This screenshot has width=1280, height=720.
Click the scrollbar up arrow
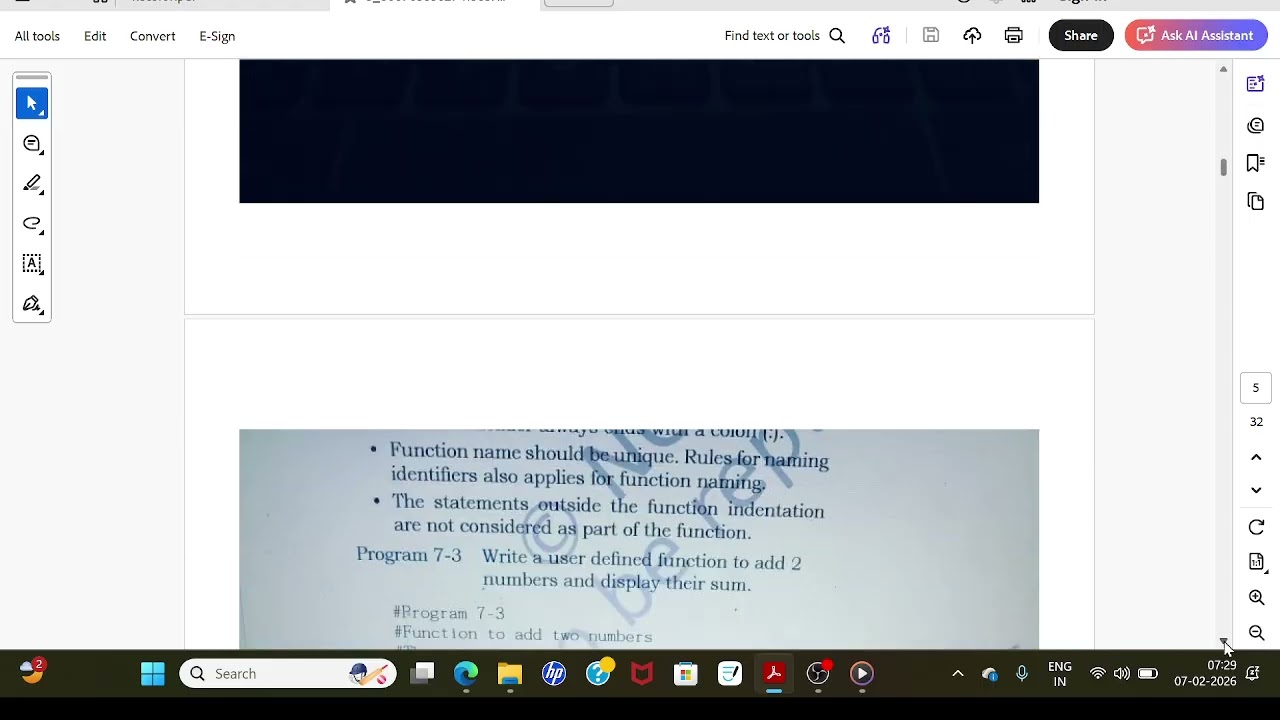pos(1223,69)
